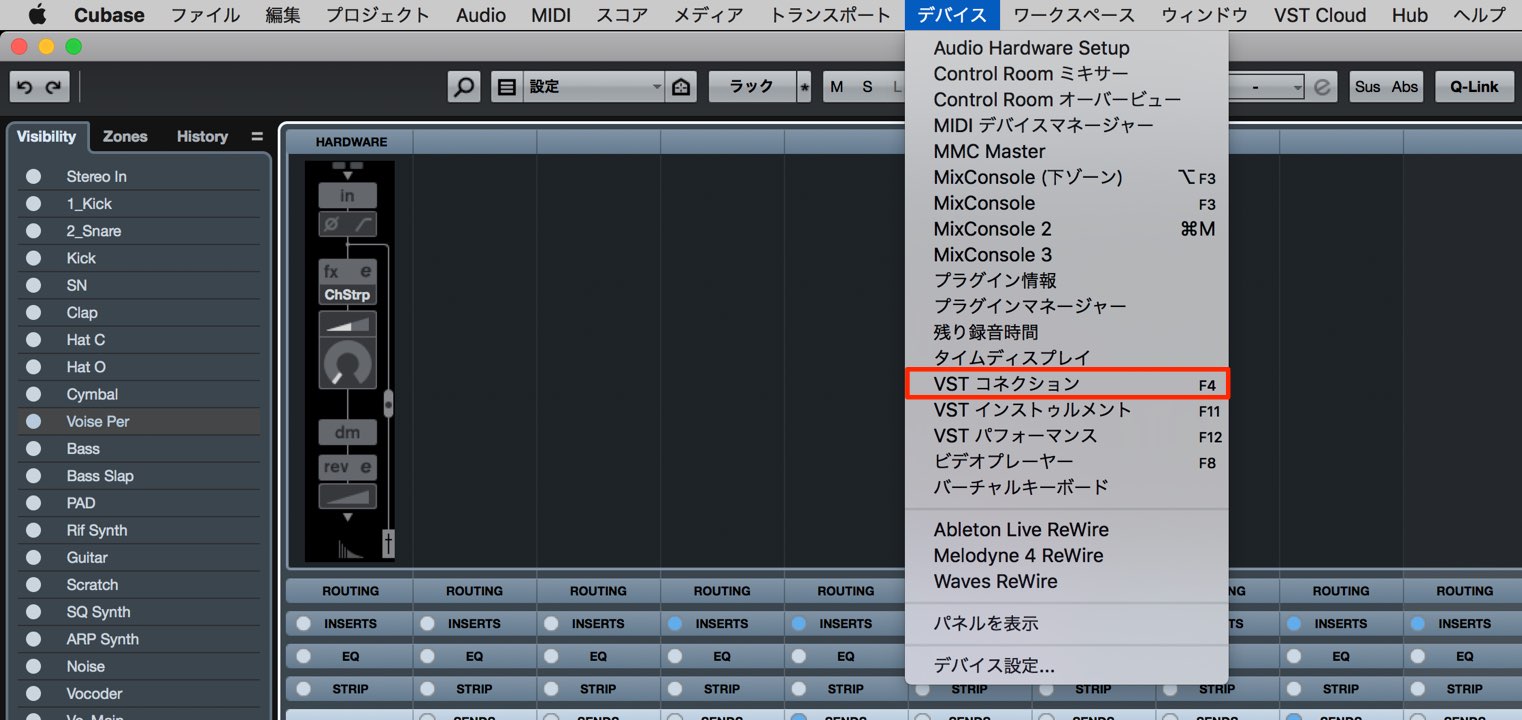The image size is (1522, 720).
Task: Click the house-shaped icon beside 設定
Action: pyautogui.click(x=681, y=87)
